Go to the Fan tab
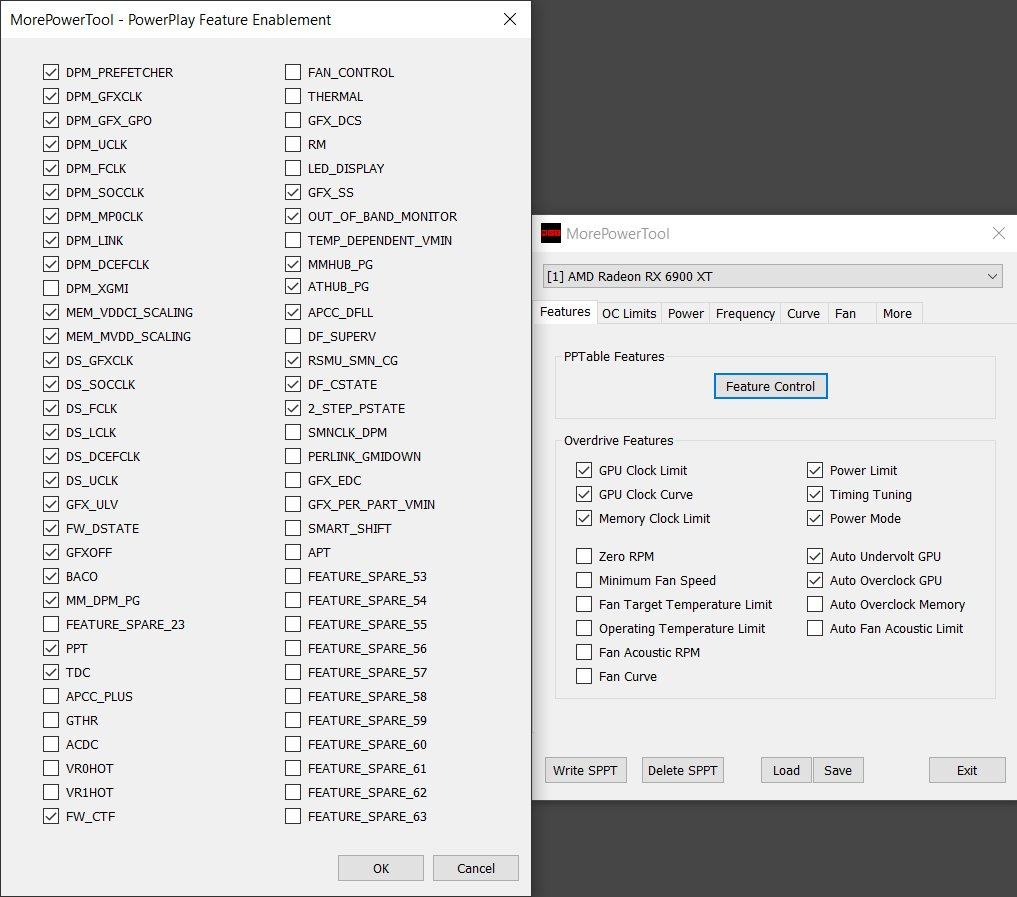Image resolution: width=1017 pixels, height=897 pixels. [845, 313]
